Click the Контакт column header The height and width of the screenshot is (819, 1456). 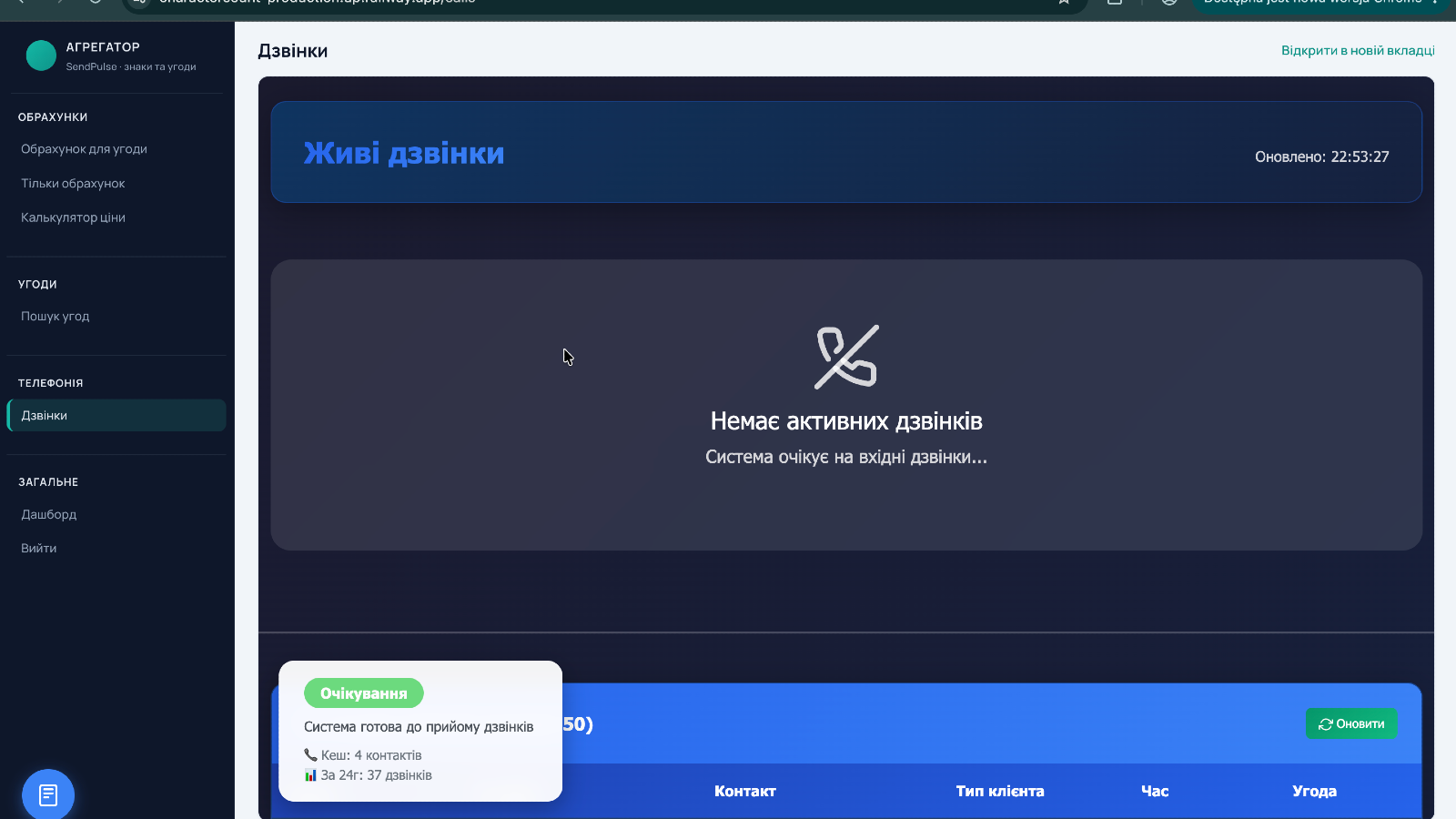pos(745,791)
